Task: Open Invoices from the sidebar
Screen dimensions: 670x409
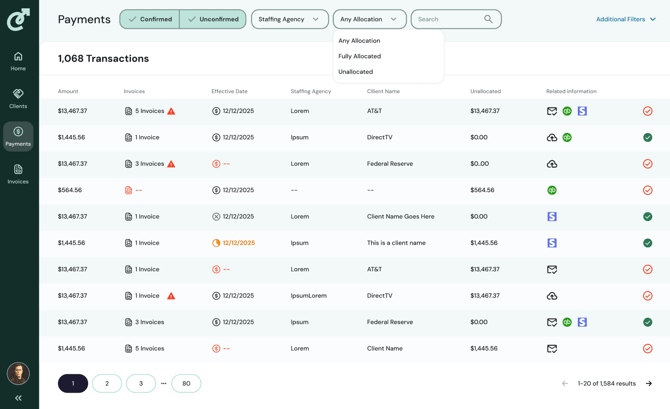Action: coord(18,174)
